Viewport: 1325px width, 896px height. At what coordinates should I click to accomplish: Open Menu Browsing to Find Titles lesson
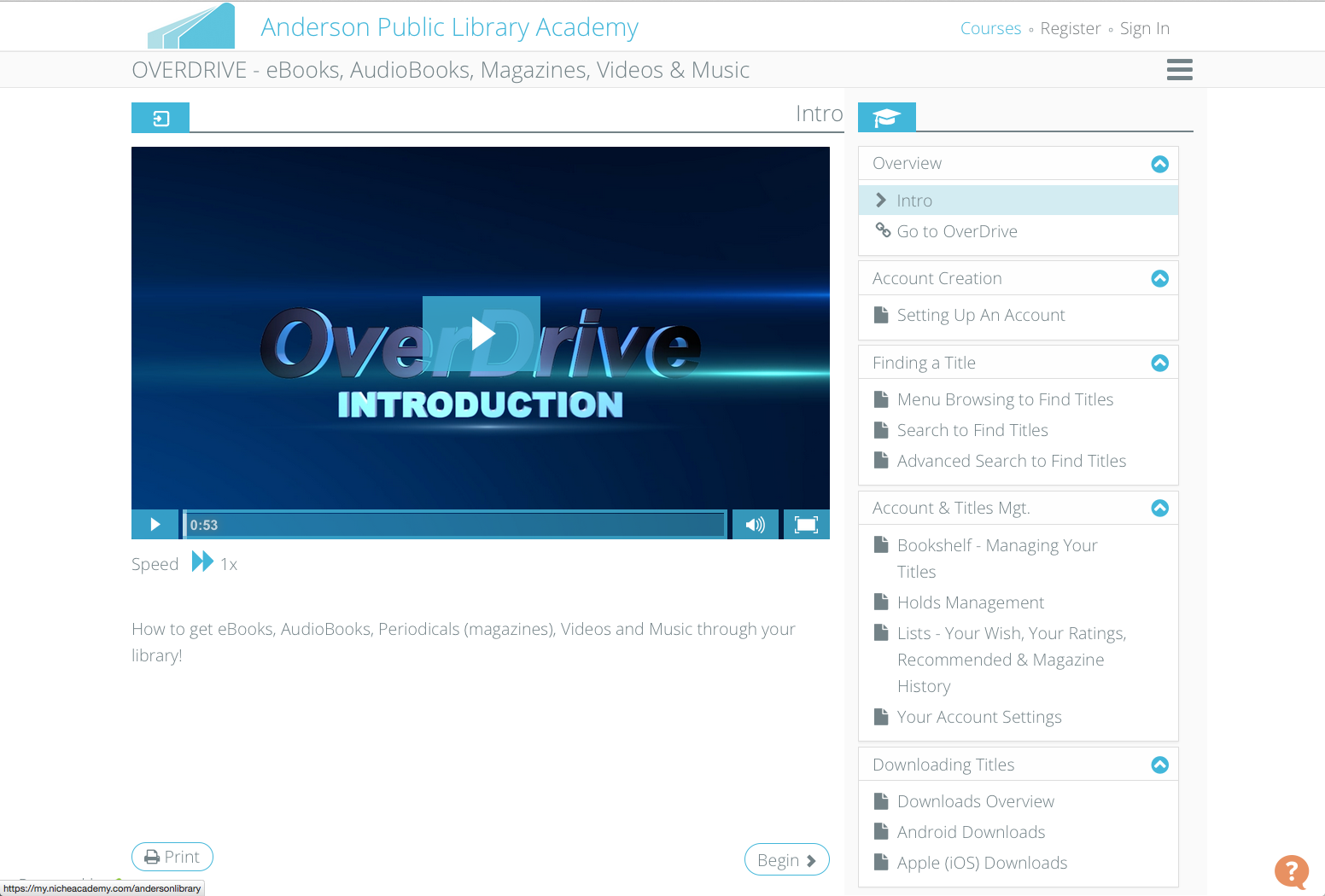tap(1005, 399)
